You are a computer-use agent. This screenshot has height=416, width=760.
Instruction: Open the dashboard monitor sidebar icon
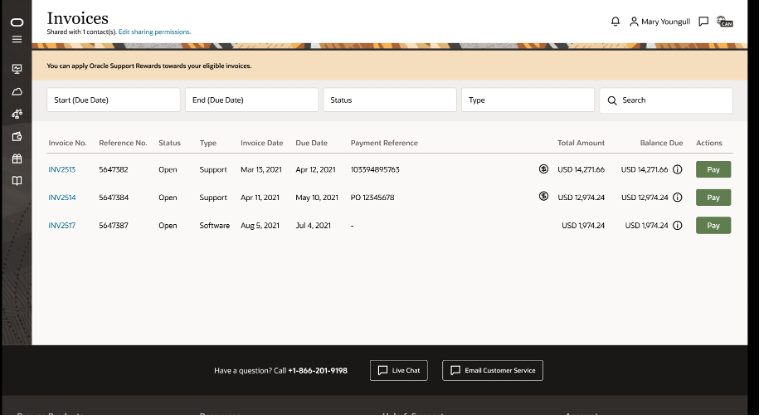[17, 69]
